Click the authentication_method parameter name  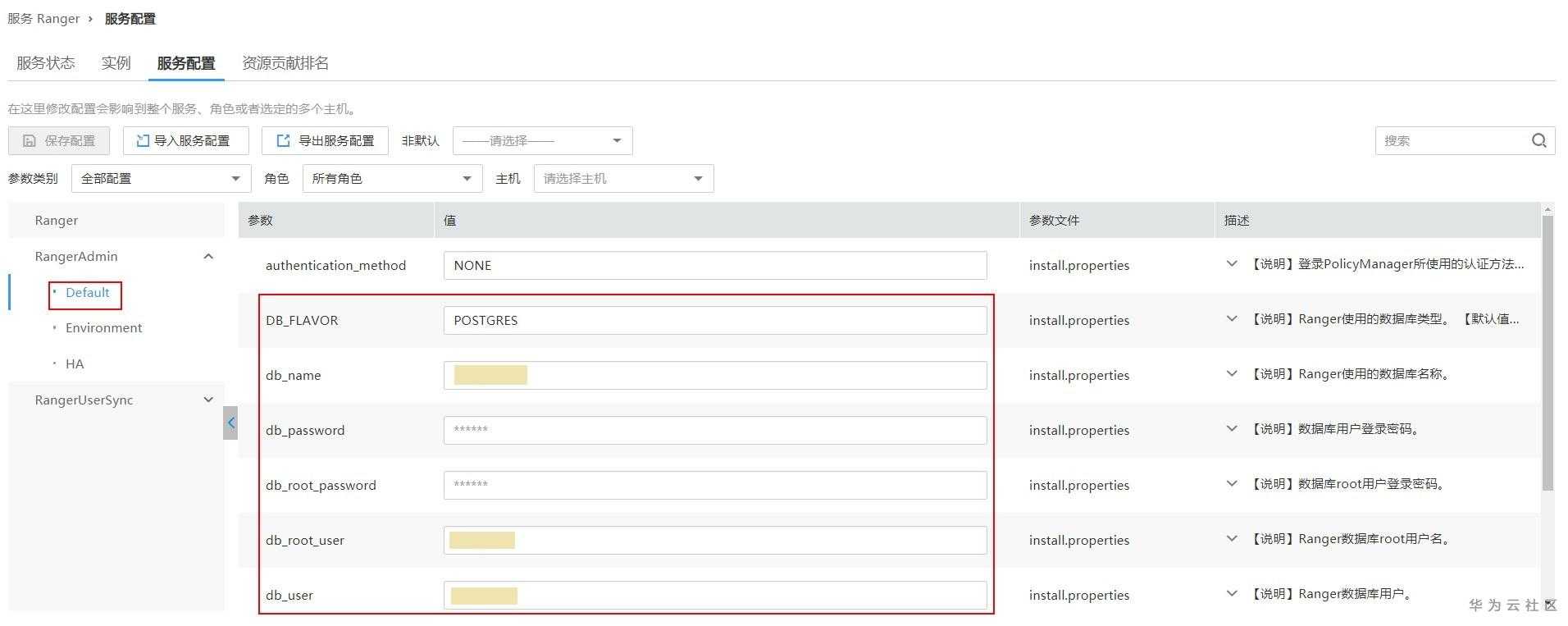[335, 265]
